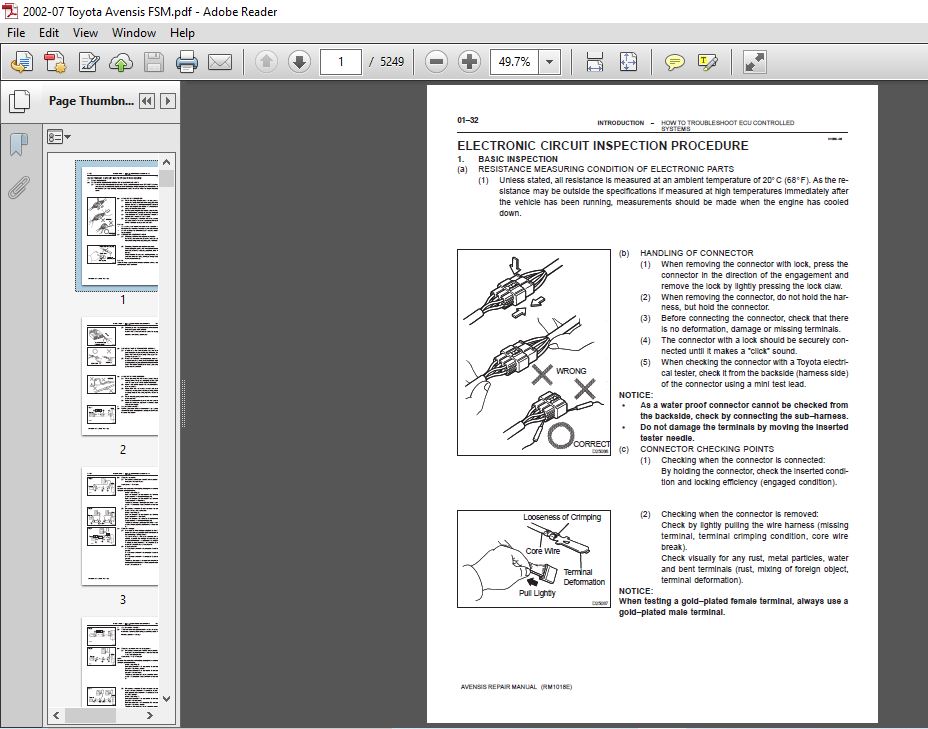Viewport: 928px width, 729px height.
Task: Click the 49.7% zoom value field
Action: click(x=514, y=62)
